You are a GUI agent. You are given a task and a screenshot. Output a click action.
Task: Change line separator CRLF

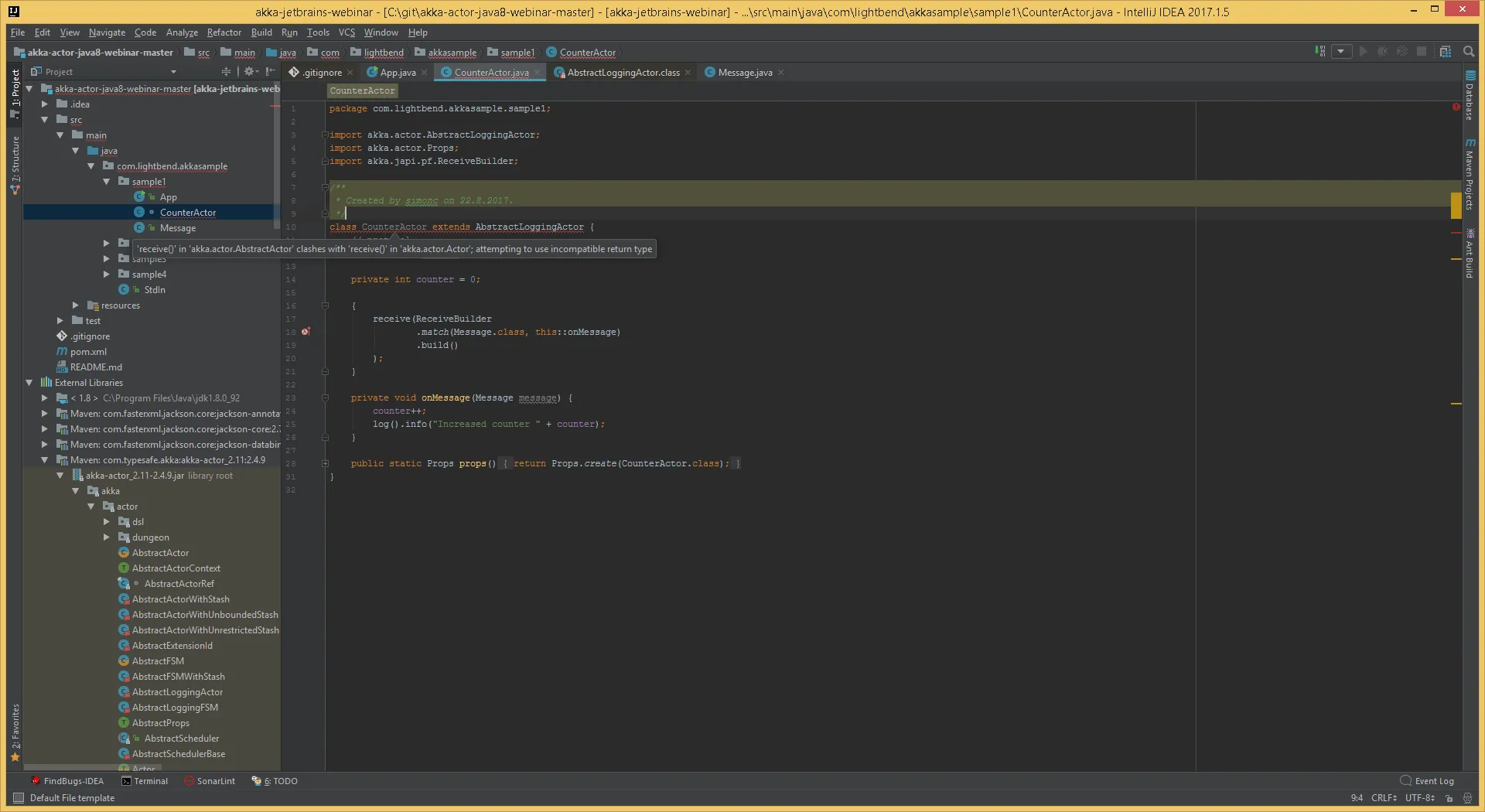pyautogui.click(x=1384, y=798)
